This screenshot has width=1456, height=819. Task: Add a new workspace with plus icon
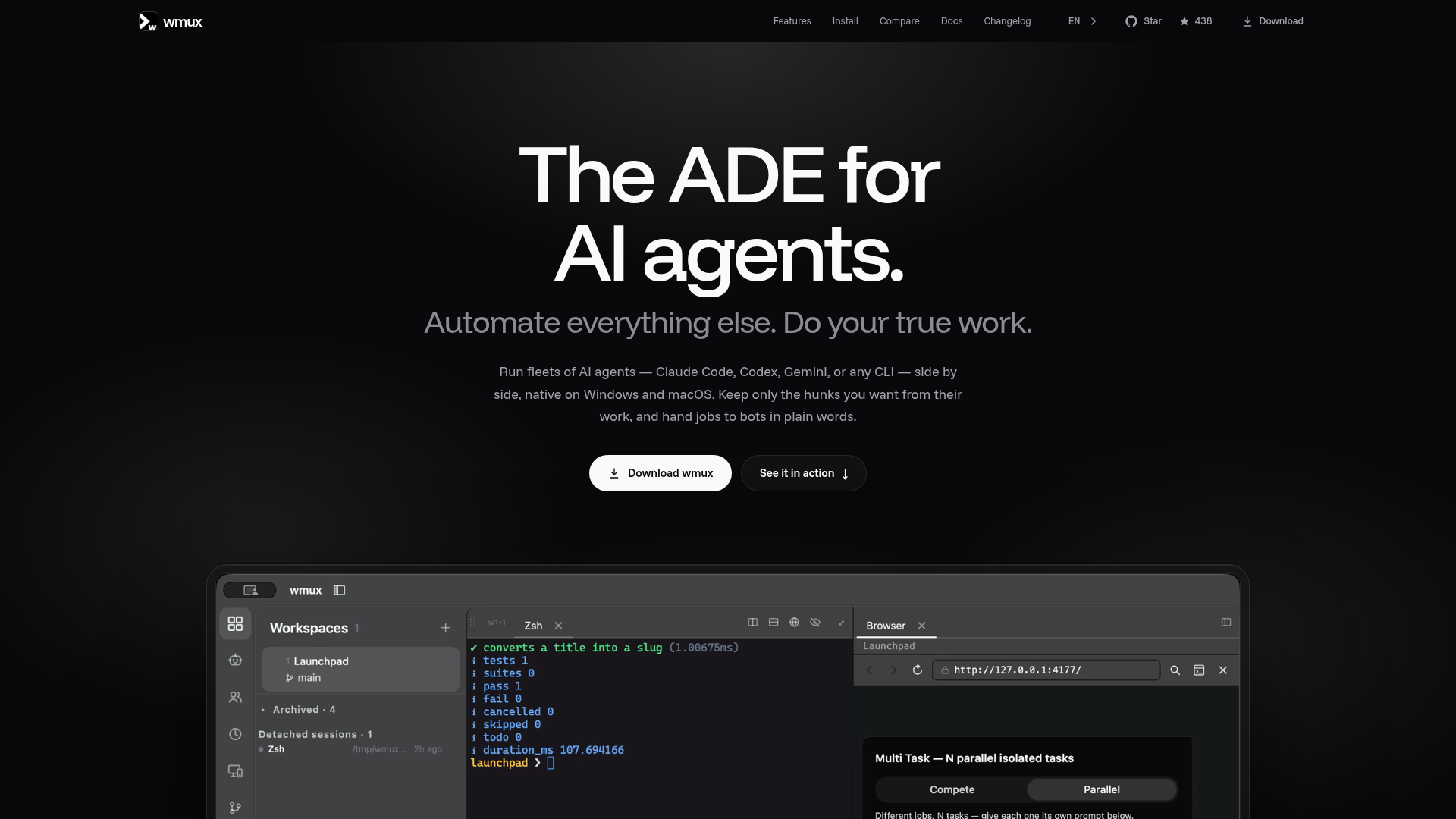(x=446, y=628)
